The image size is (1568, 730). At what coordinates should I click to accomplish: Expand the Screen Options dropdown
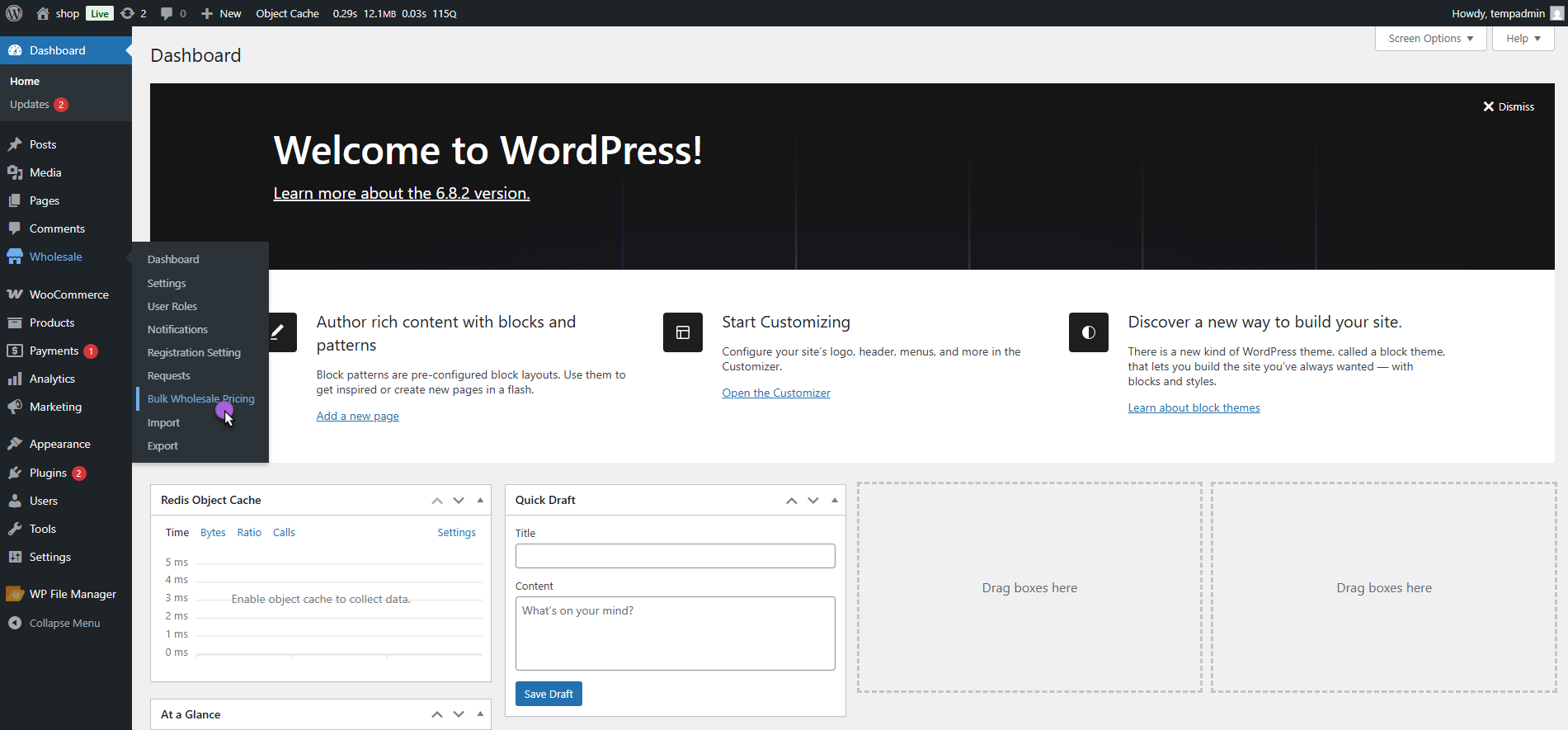click(1430, 39)
